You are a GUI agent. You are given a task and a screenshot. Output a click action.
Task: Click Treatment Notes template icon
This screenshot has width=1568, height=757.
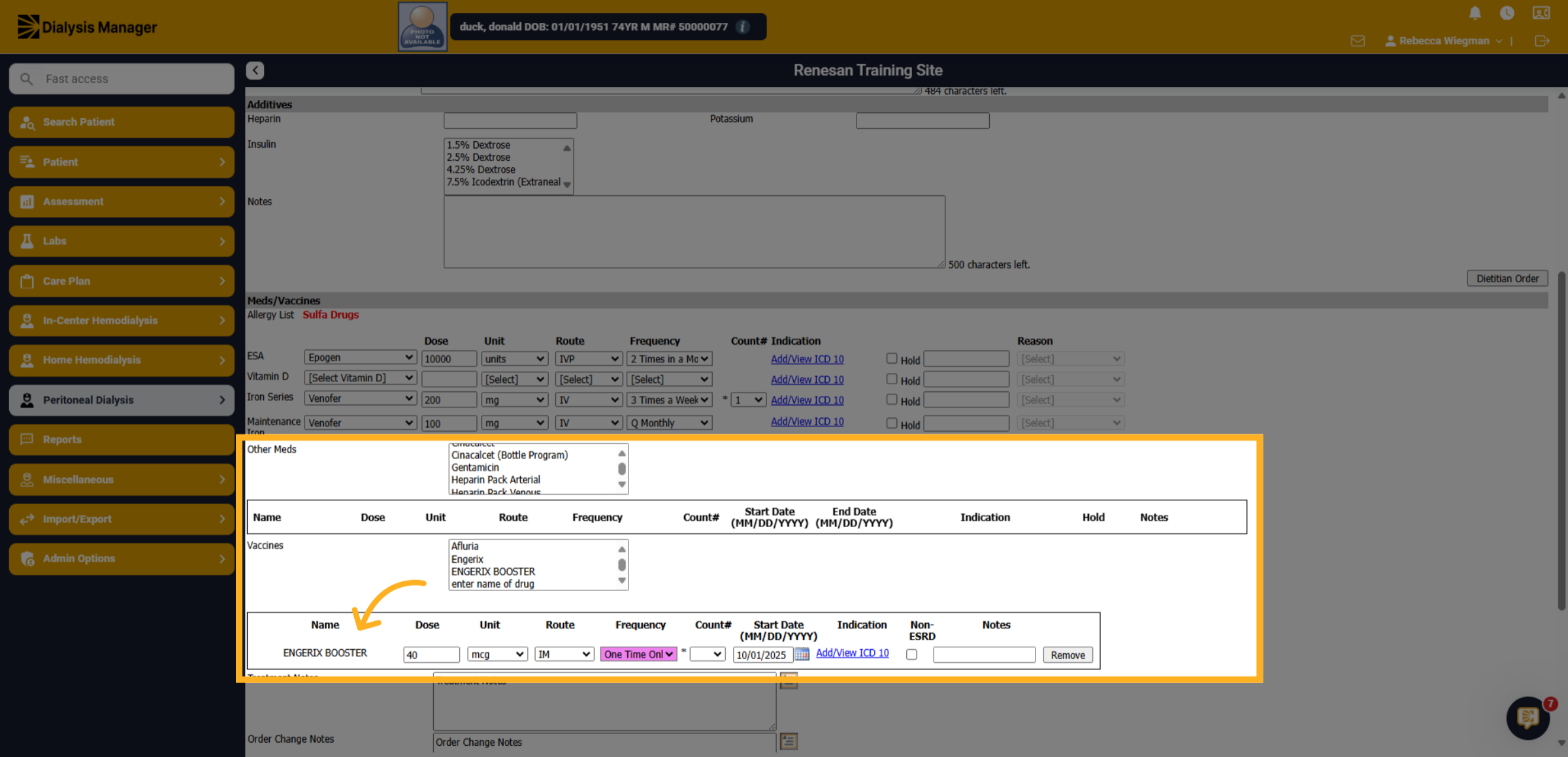click(x=789, y=681)
